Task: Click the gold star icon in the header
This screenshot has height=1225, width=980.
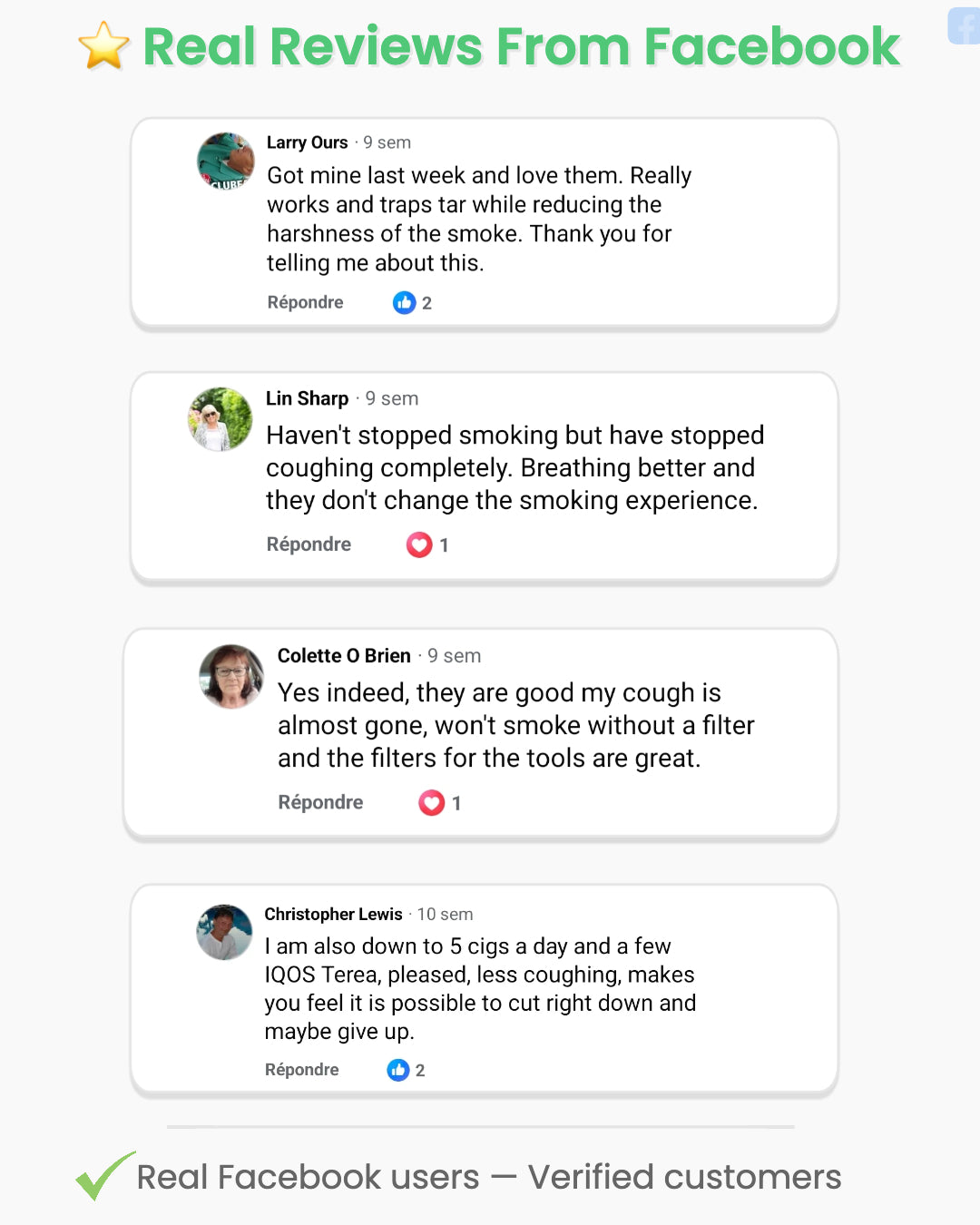Action: coord(104,45)
